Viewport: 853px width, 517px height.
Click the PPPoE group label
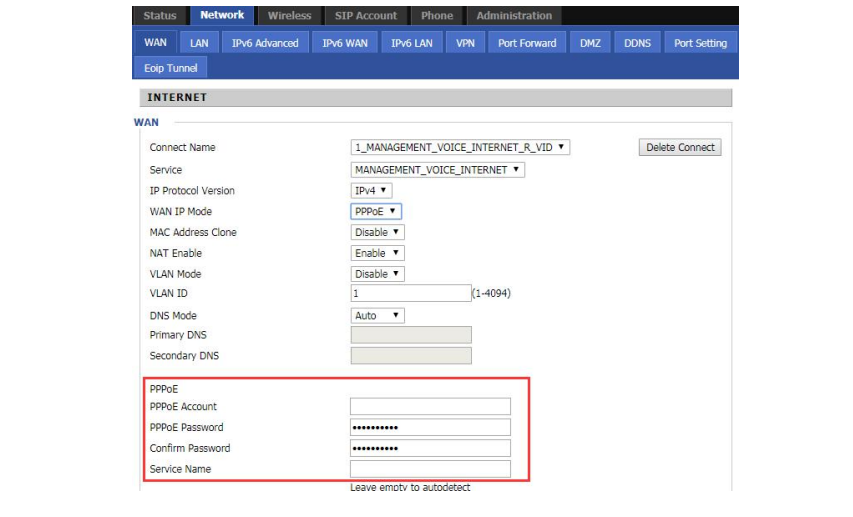tap(164, 389)
